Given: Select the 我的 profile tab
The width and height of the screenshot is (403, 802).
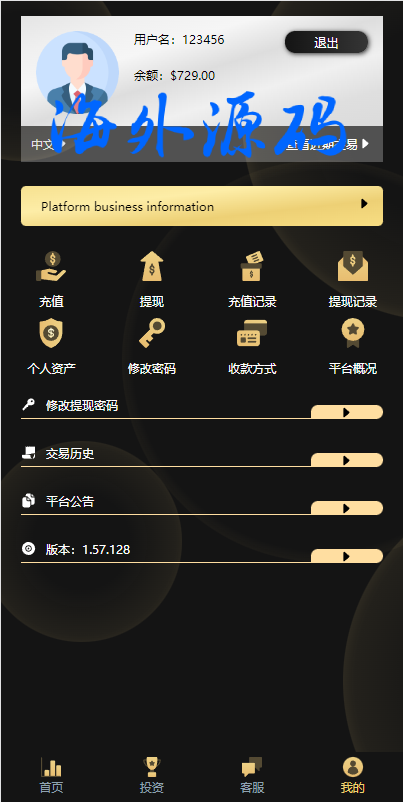Looking at the screenshot, I should [x=353, y=775].
